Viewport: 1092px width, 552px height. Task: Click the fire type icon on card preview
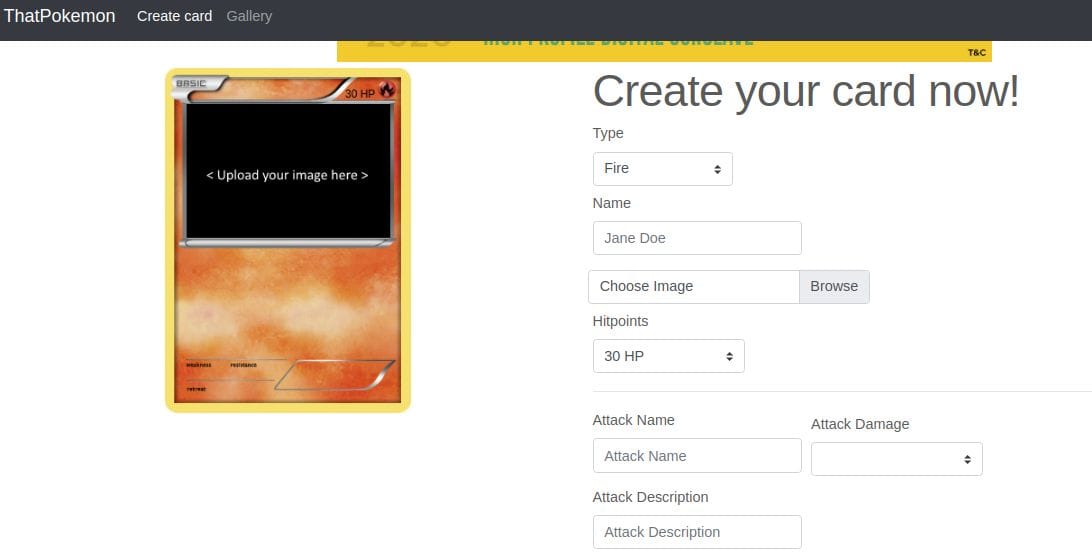387,90
